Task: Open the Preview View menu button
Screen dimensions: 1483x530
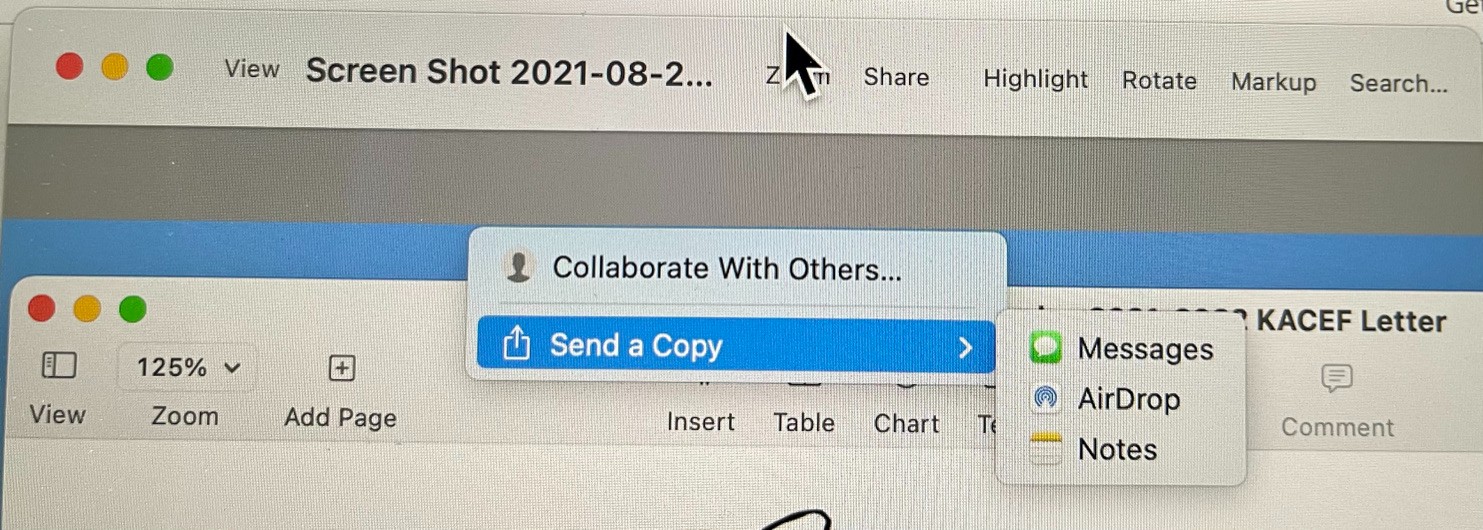Action: tap(252, 69)
